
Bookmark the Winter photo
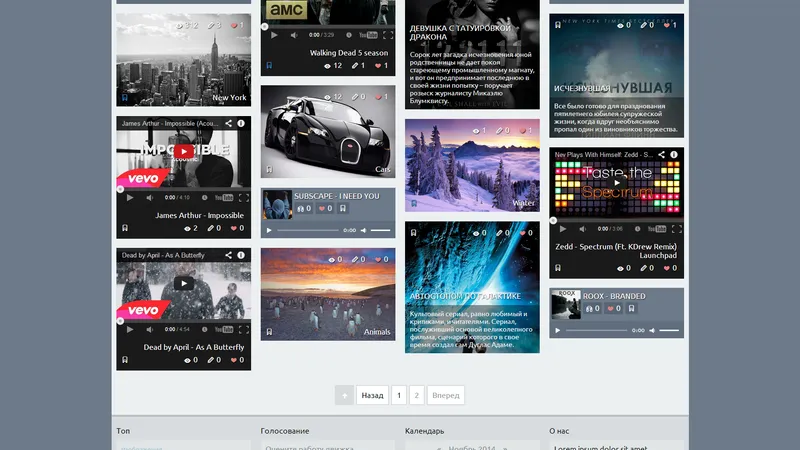tap(414, 203)
